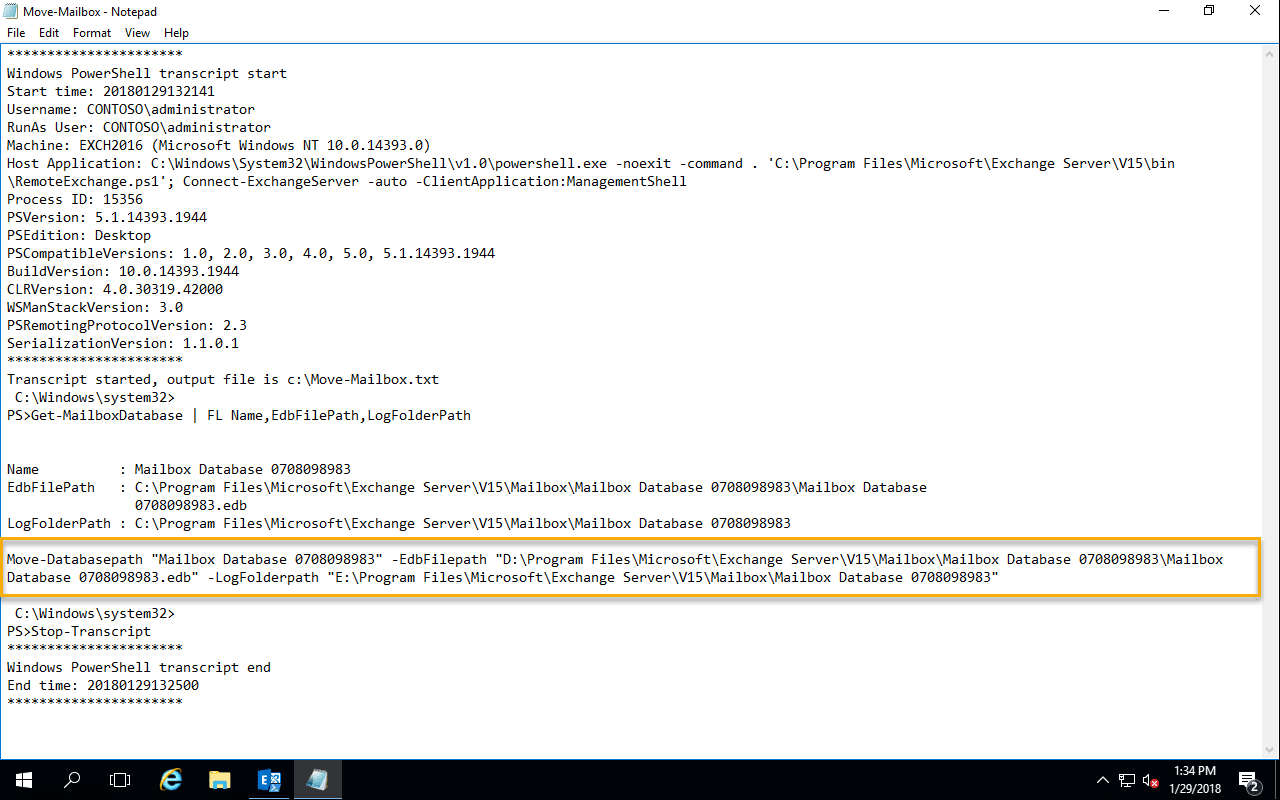Click the 'Process ID: 15356' line
Viewport: 1280px width, 800px height.
[75, 199]
